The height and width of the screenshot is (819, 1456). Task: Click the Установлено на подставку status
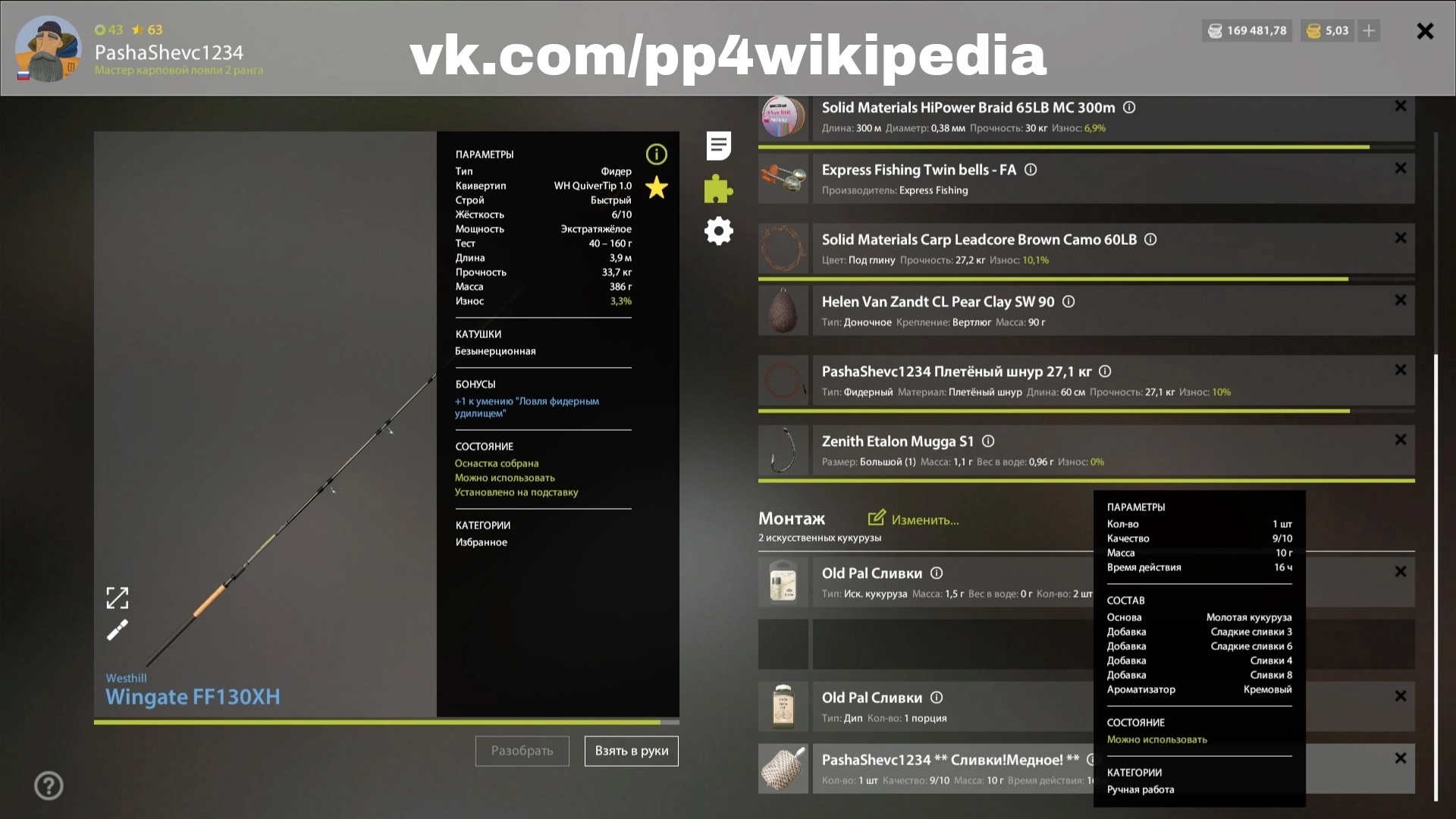(x=516, y=492)
